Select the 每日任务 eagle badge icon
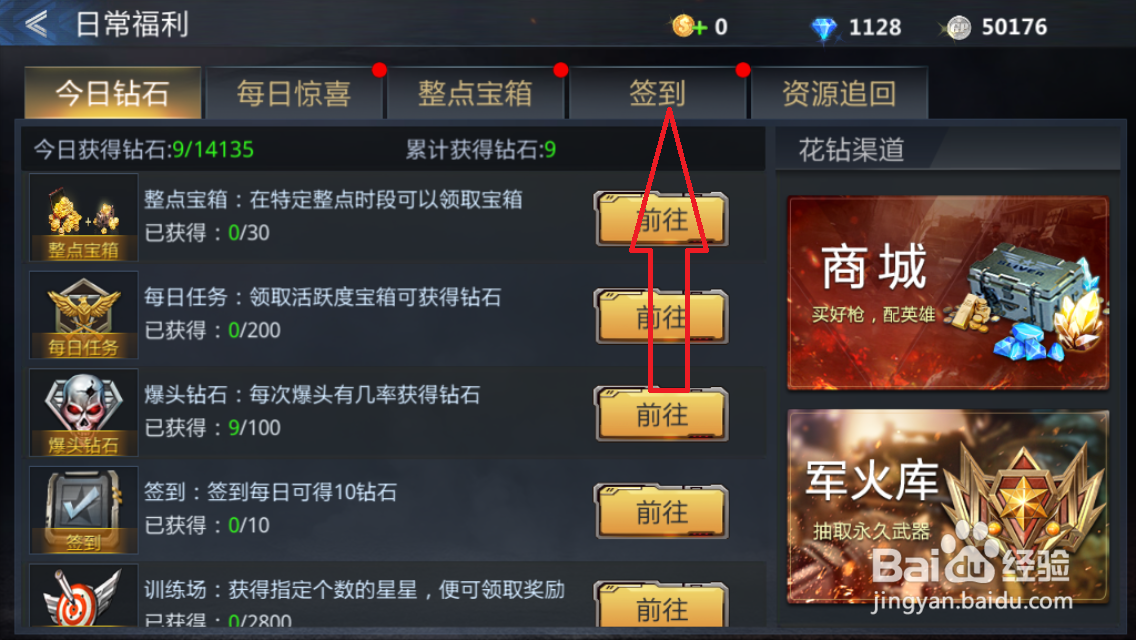 pos(83,315)
